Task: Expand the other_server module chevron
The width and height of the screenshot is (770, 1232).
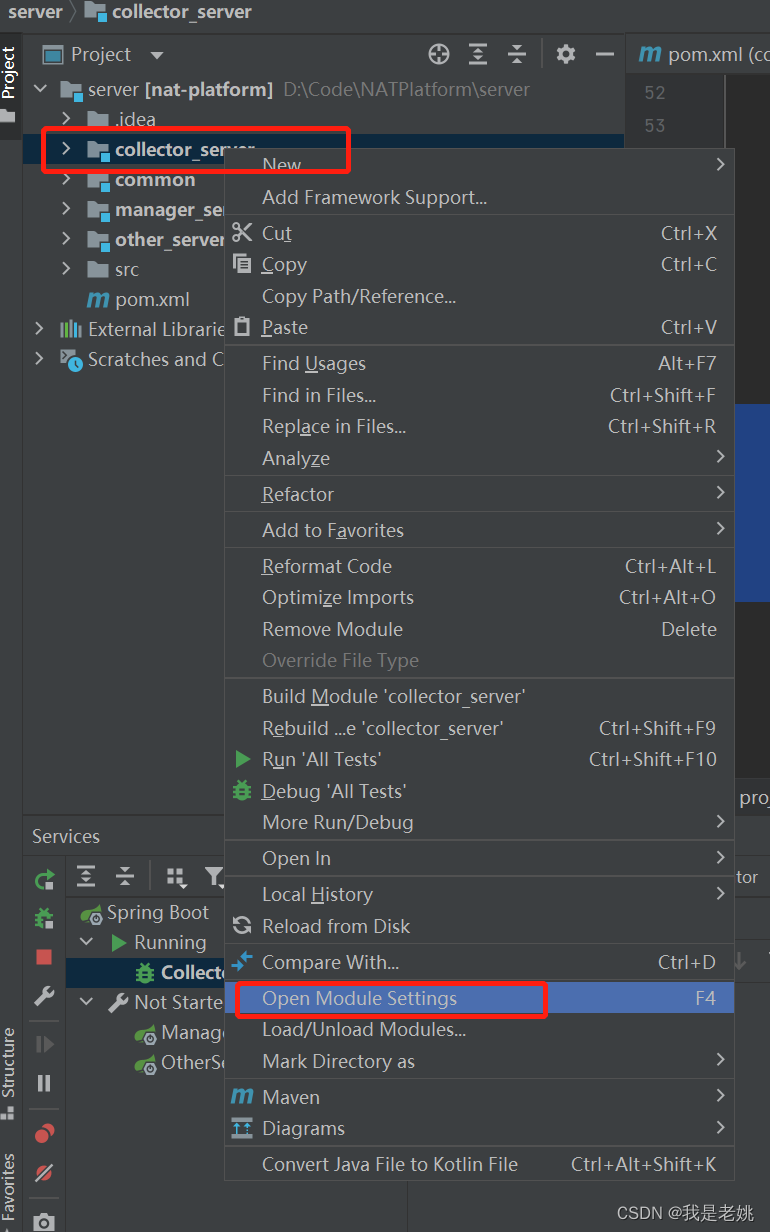Action: pyautogui.click(x=66, y=239)
